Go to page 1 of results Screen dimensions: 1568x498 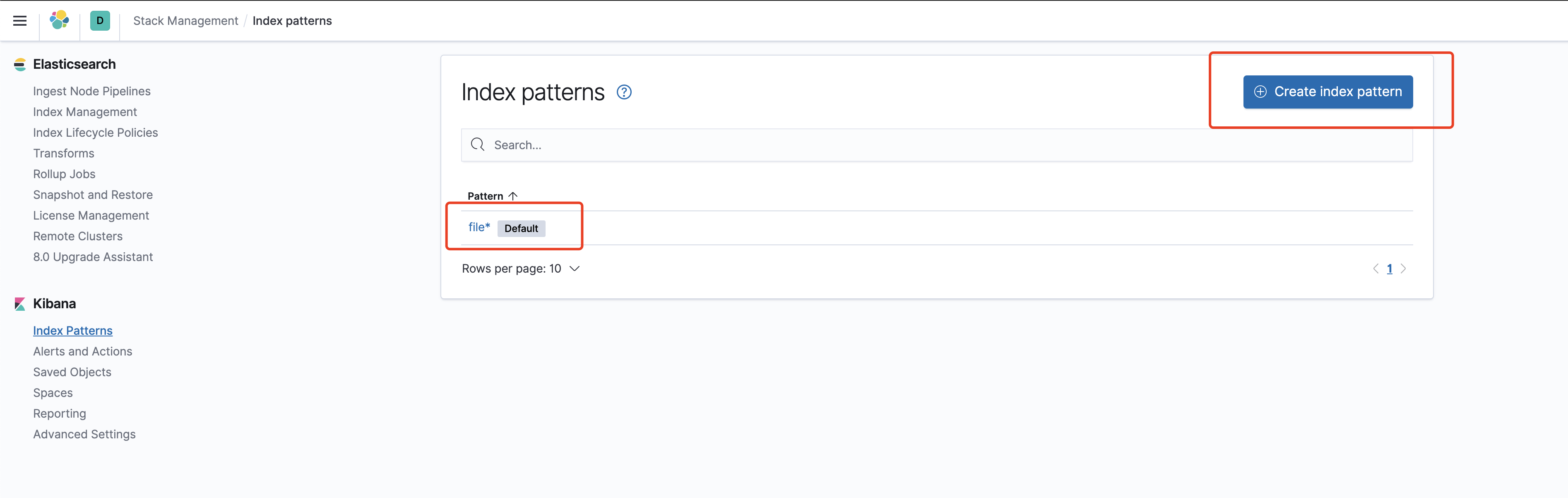coord(1390,269)
